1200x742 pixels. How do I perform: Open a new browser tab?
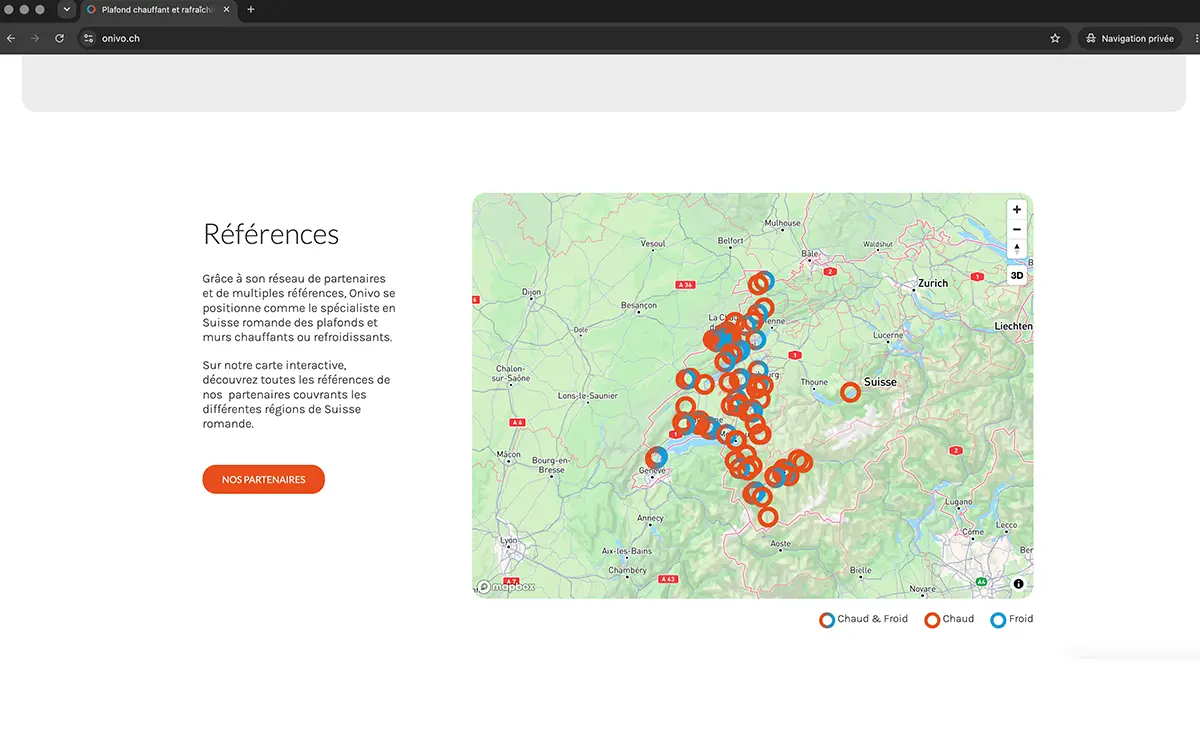click(x=250, y=9)
